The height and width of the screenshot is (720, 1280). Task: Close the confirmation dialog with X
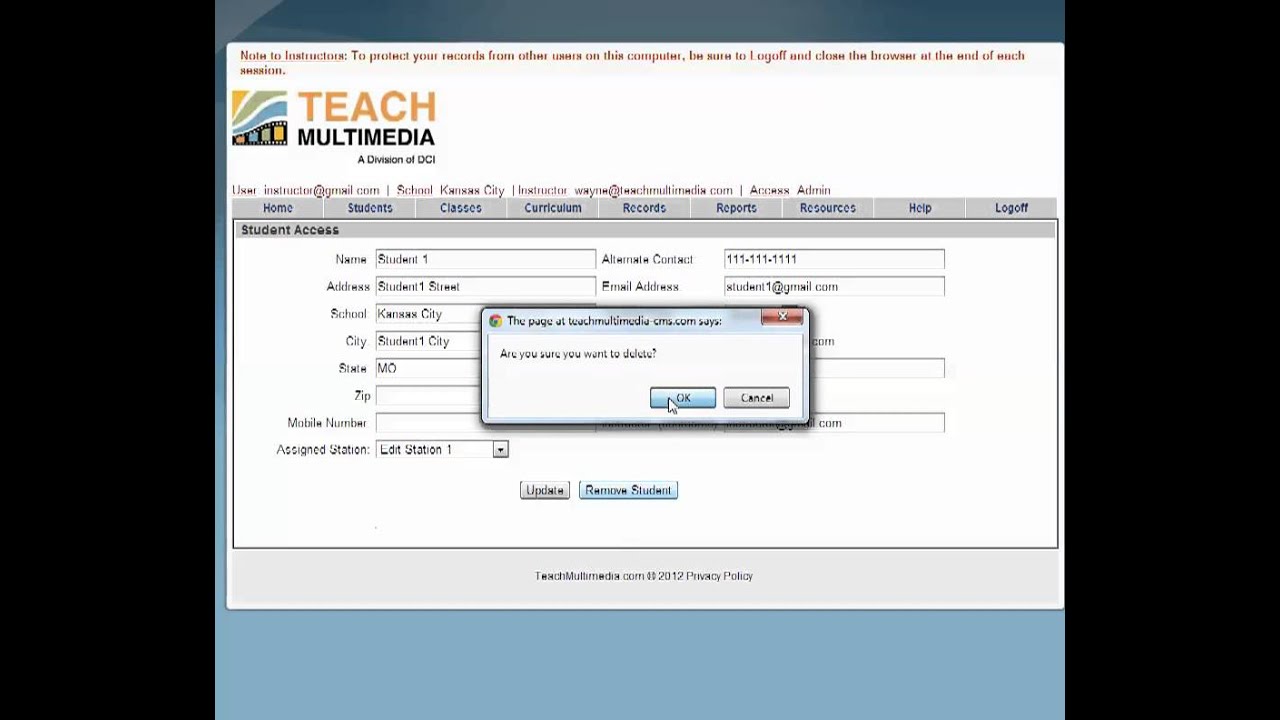point(782,317)
